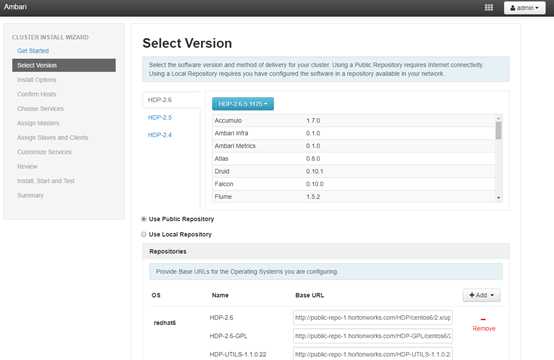The height and width of the screenshot is (360, 554).
Task: Click the services list scroll down arrow
Action: [499, 197]
